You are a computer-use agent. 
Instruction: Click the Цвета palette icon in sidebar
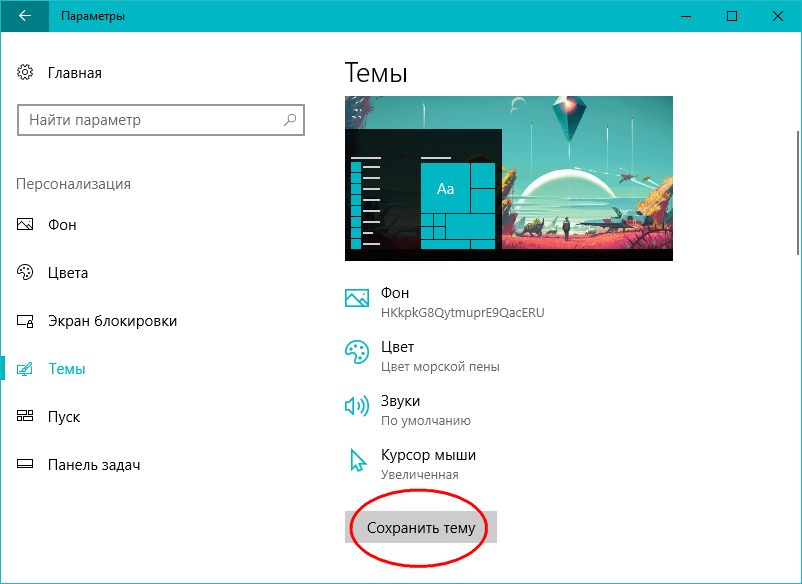click(25, 272)
